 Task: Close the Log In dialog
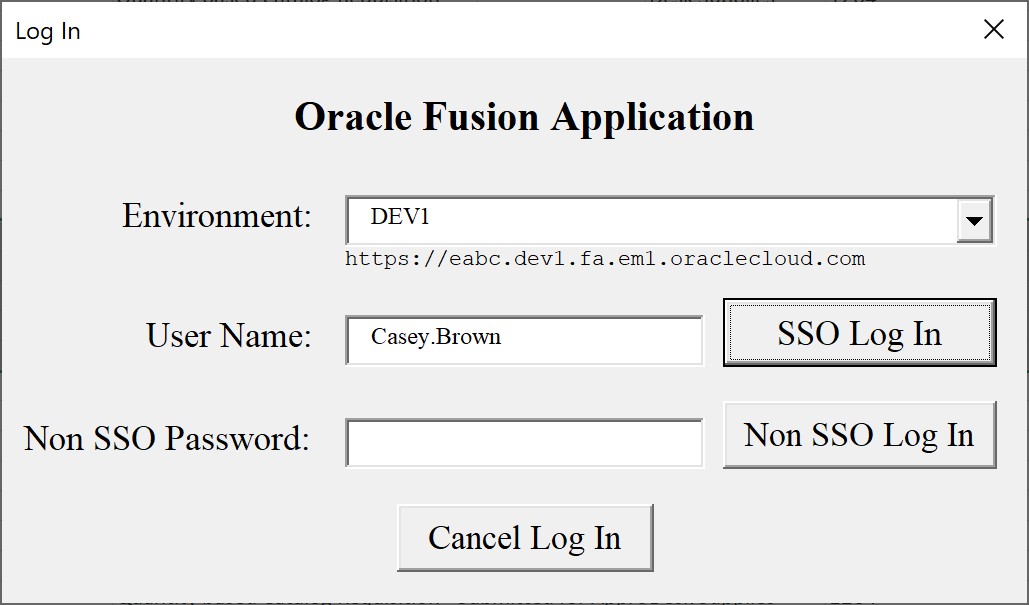click(993, 29)
